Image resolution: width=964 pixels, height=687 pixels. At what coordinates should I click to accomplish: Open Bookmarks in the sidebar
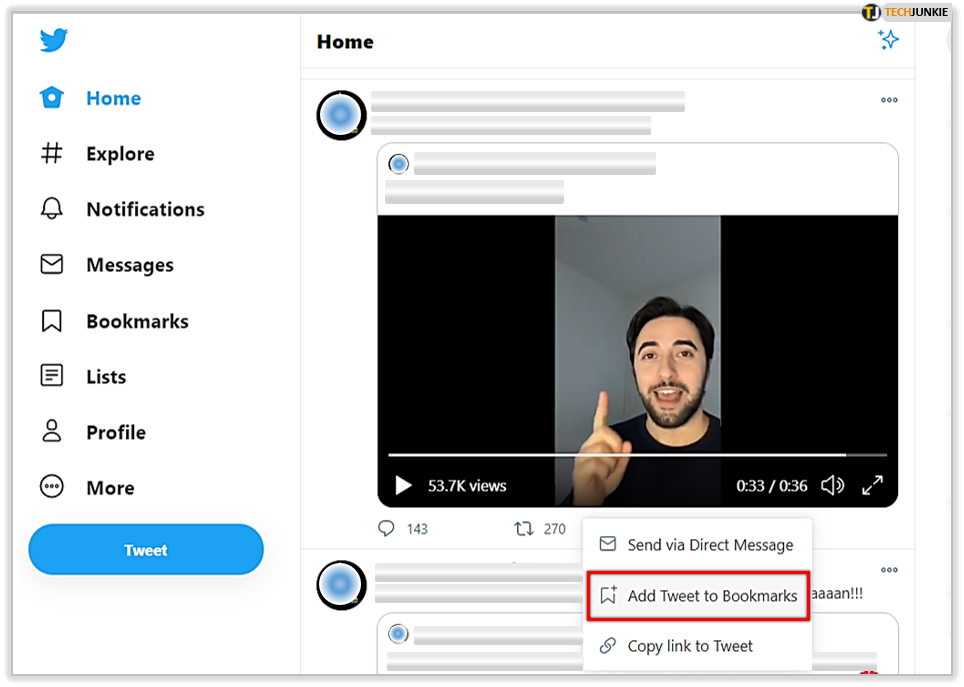[138, 321]
